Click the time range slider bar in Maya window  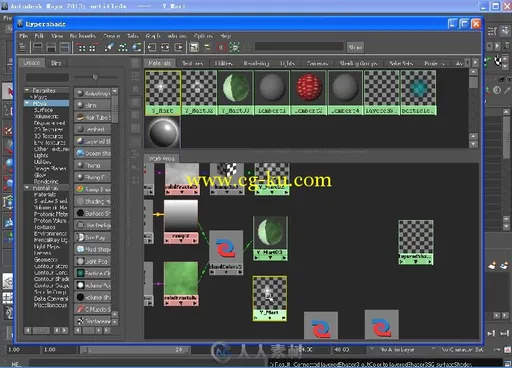coord(135,350)
